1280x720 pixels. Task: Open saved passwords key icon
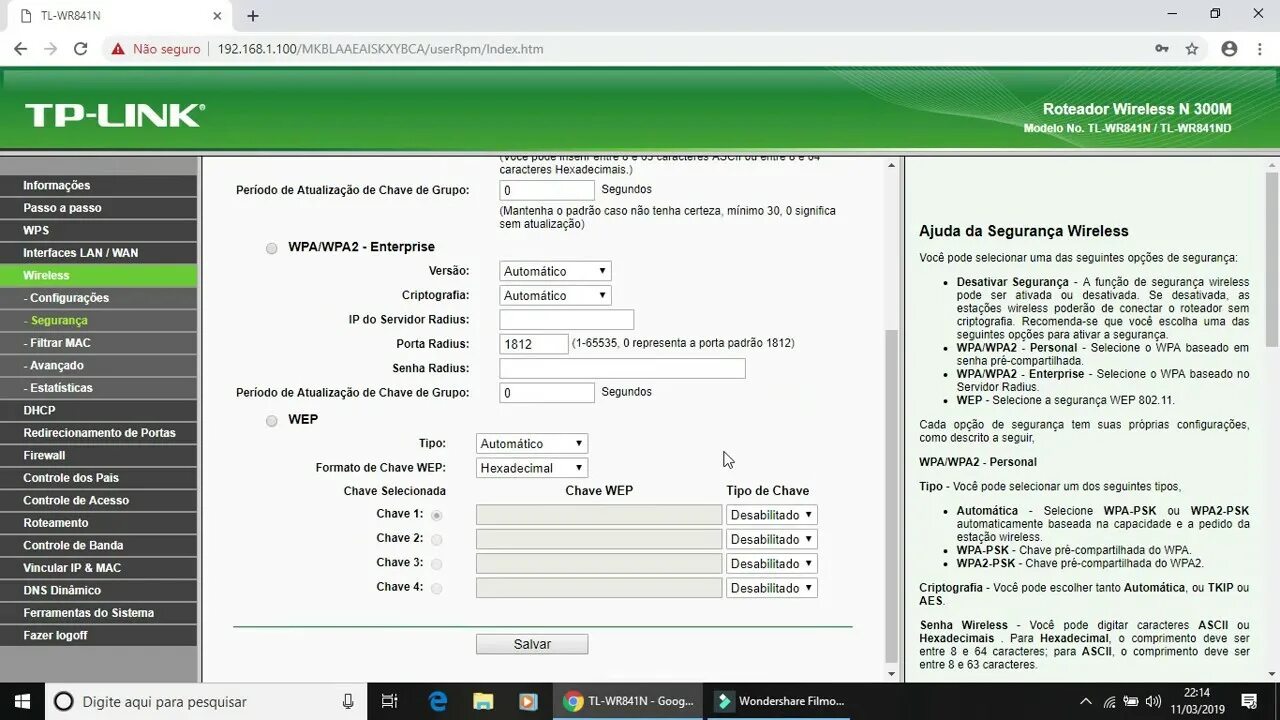pyautogui.click(x=1162, y=48)
